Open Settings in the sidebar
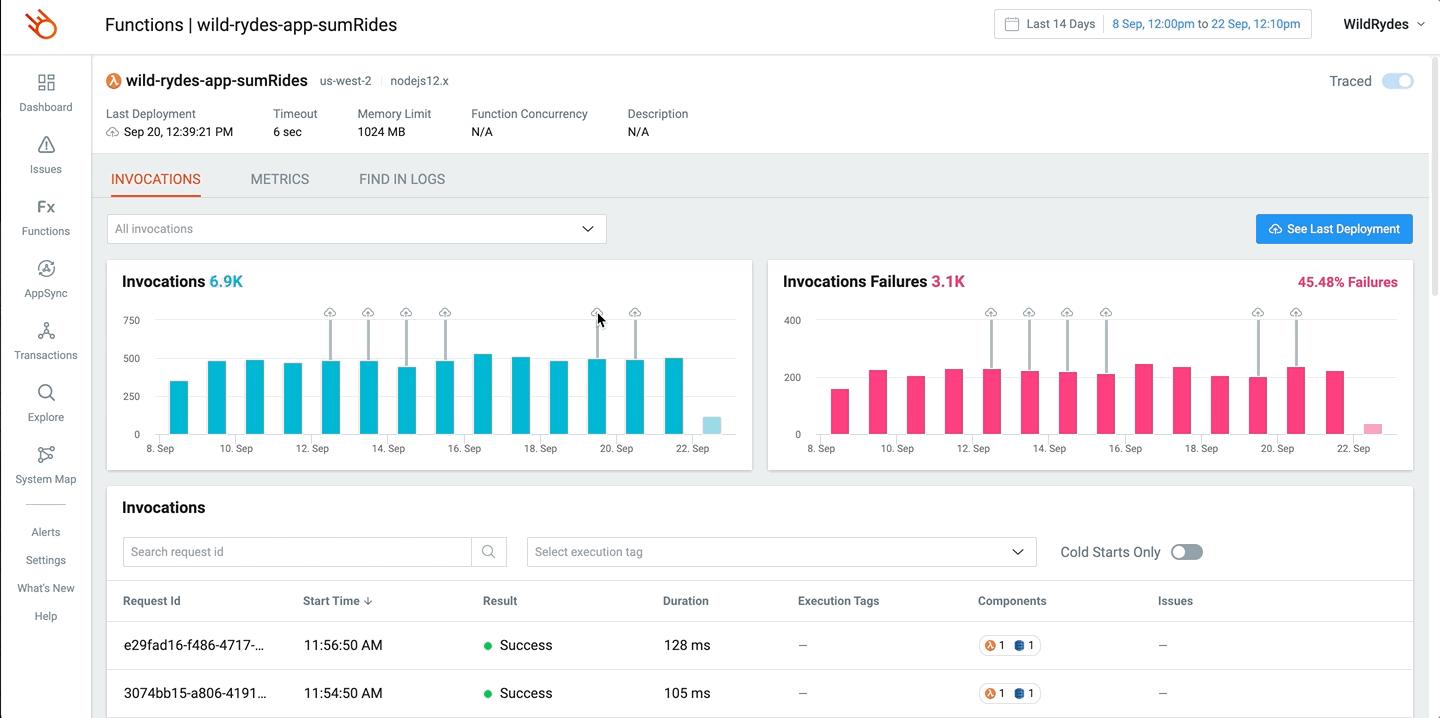Viewport: 1440px width, 718px height. tap(46, 560)
